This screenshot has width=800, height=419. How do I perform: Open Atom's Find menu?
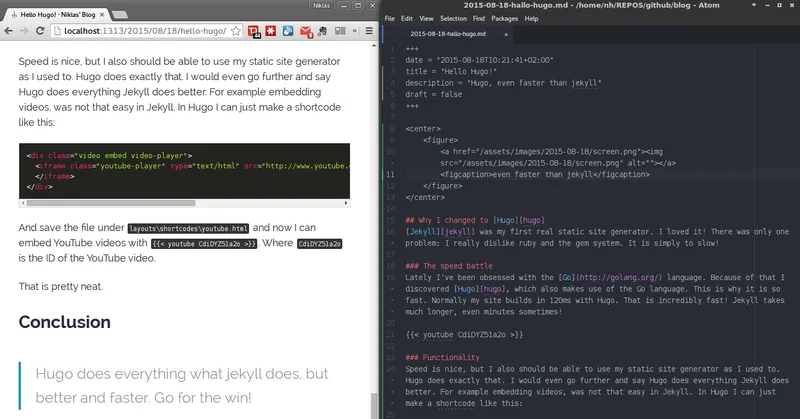479,18
